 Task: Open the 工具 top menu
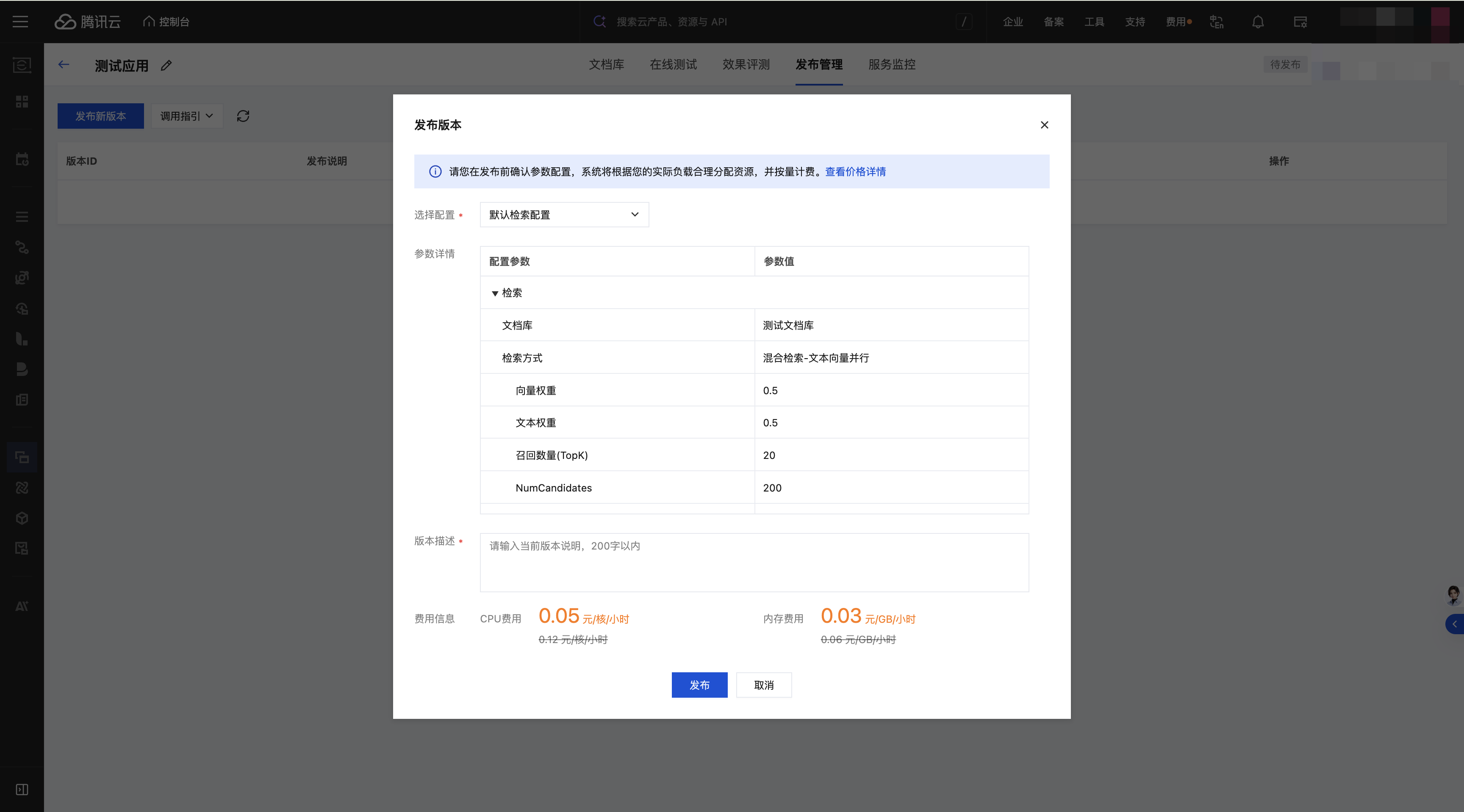click(1094, 22)
